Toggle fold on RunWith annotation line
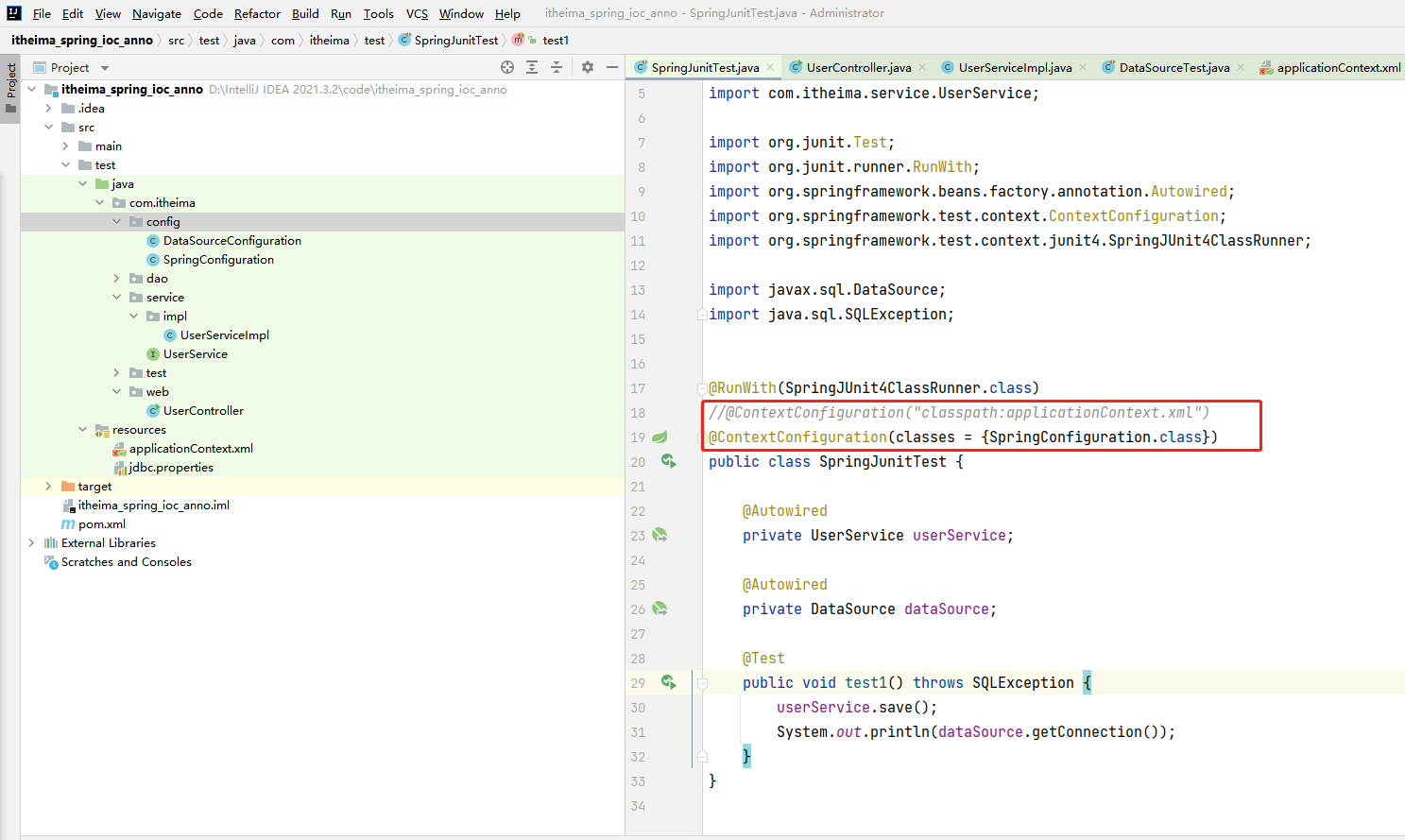The height and width of the screenshot is (840, 1405). click(702, 387)
